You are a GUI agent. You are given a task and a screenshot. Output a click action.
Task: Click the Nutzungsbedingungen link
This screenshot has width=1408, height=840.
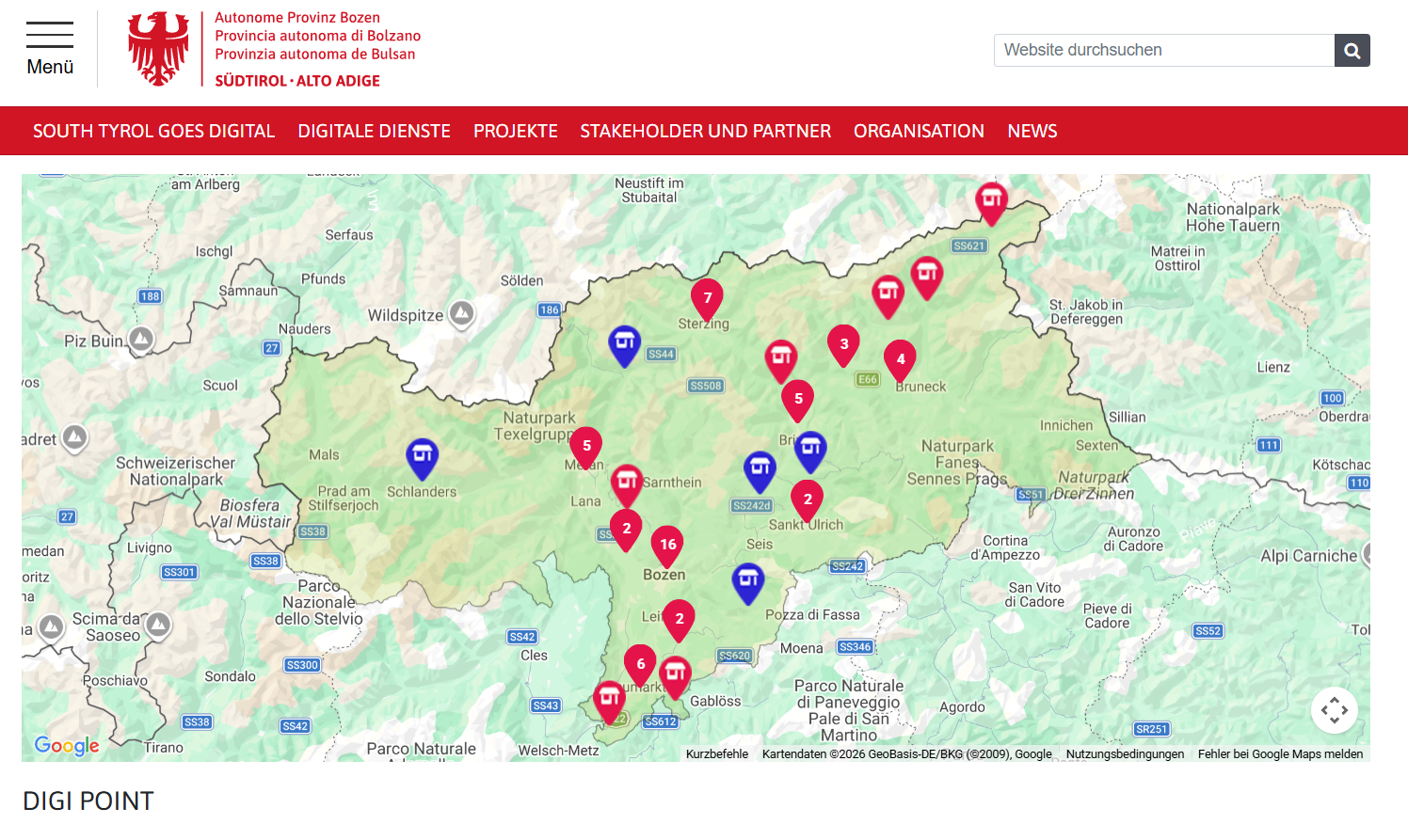(x=1125, y=754)
